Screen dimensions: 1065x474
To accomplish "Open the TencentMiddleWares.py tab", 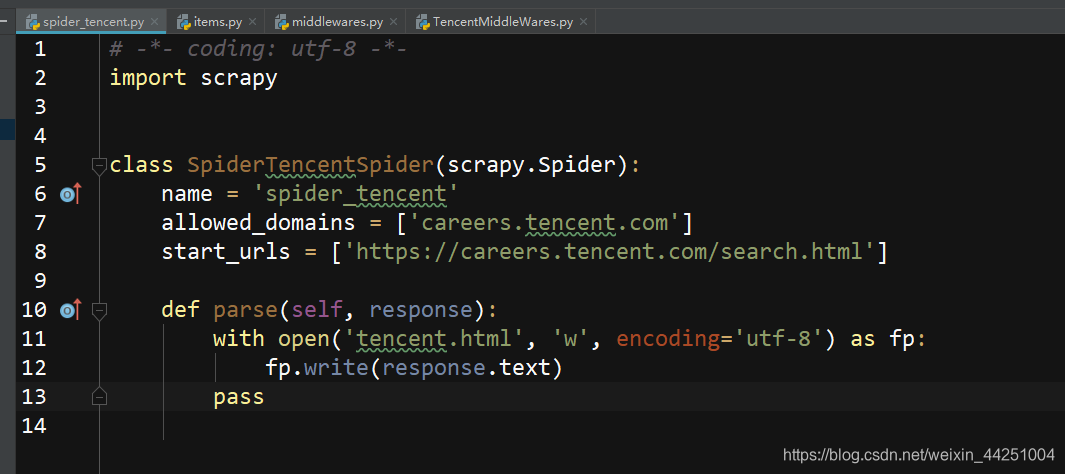I will (503, 22).
